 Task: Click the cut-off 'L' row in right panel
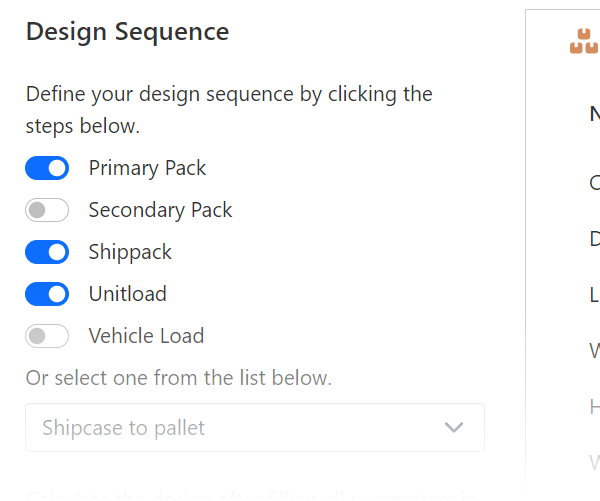pyautogui.click(x=594, y=295)
